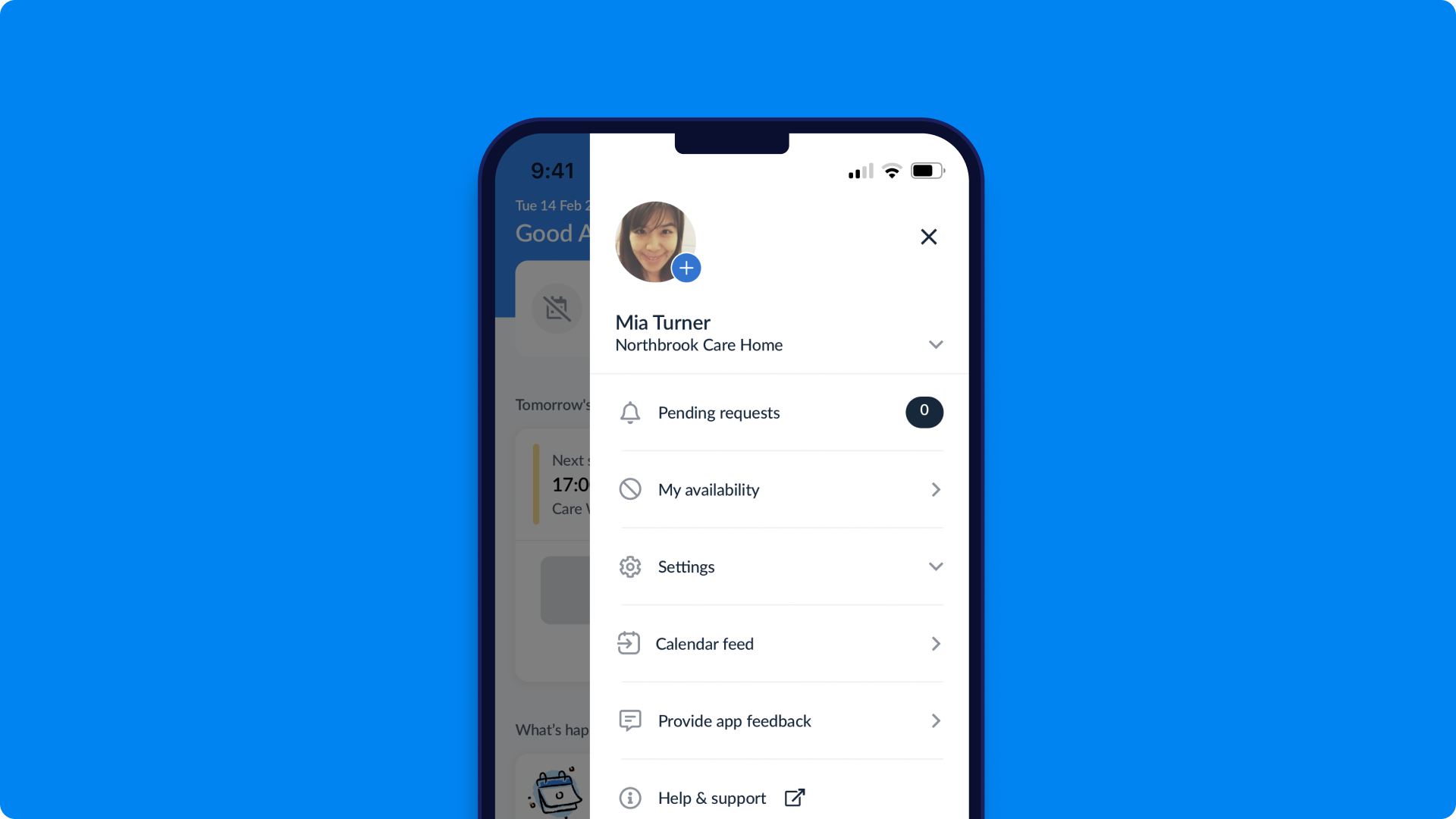
Task: Collapse the Settings chevron
Action: [x=935, y=566]
